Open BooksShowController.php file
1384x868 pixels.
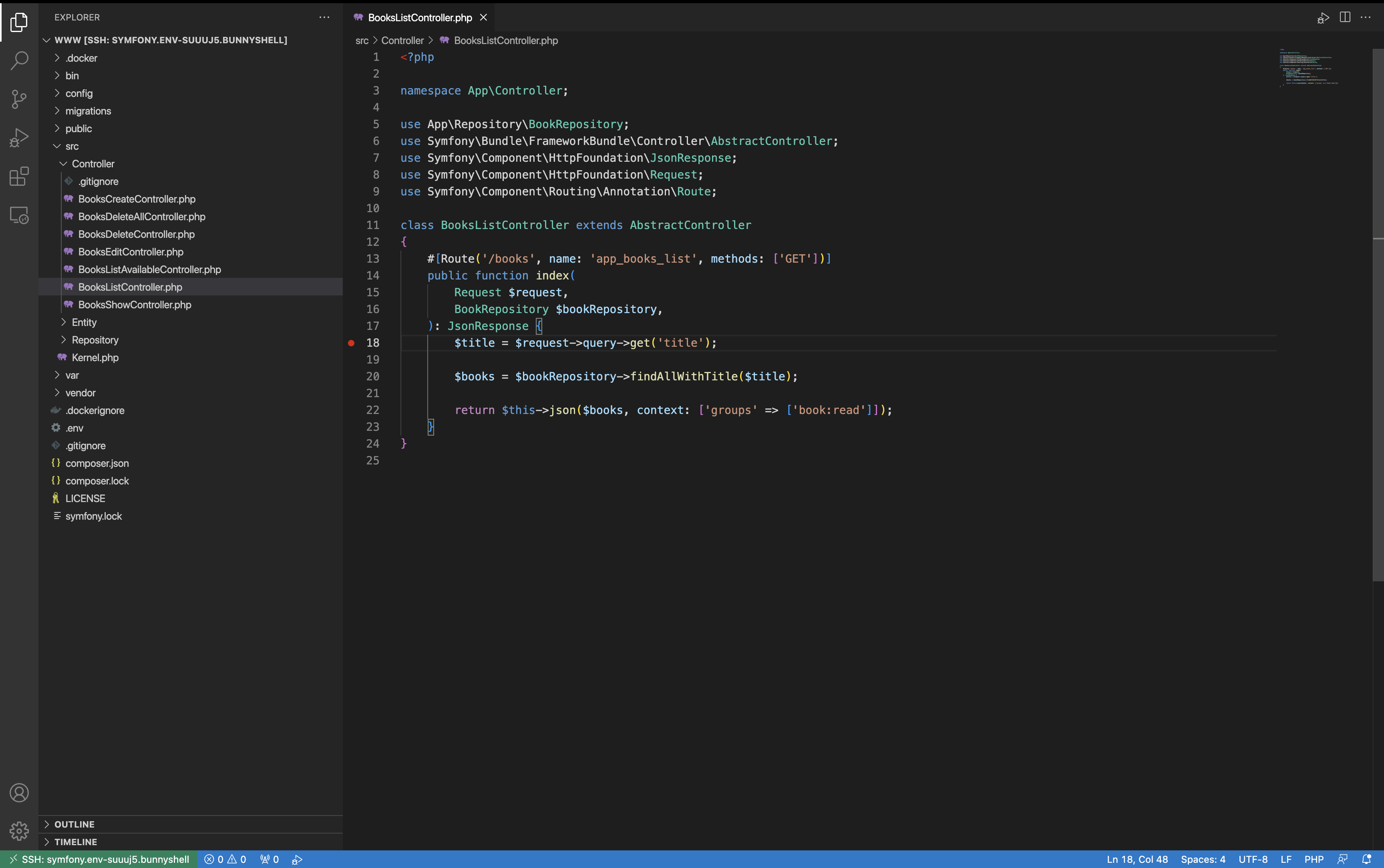tap(191, 304)
